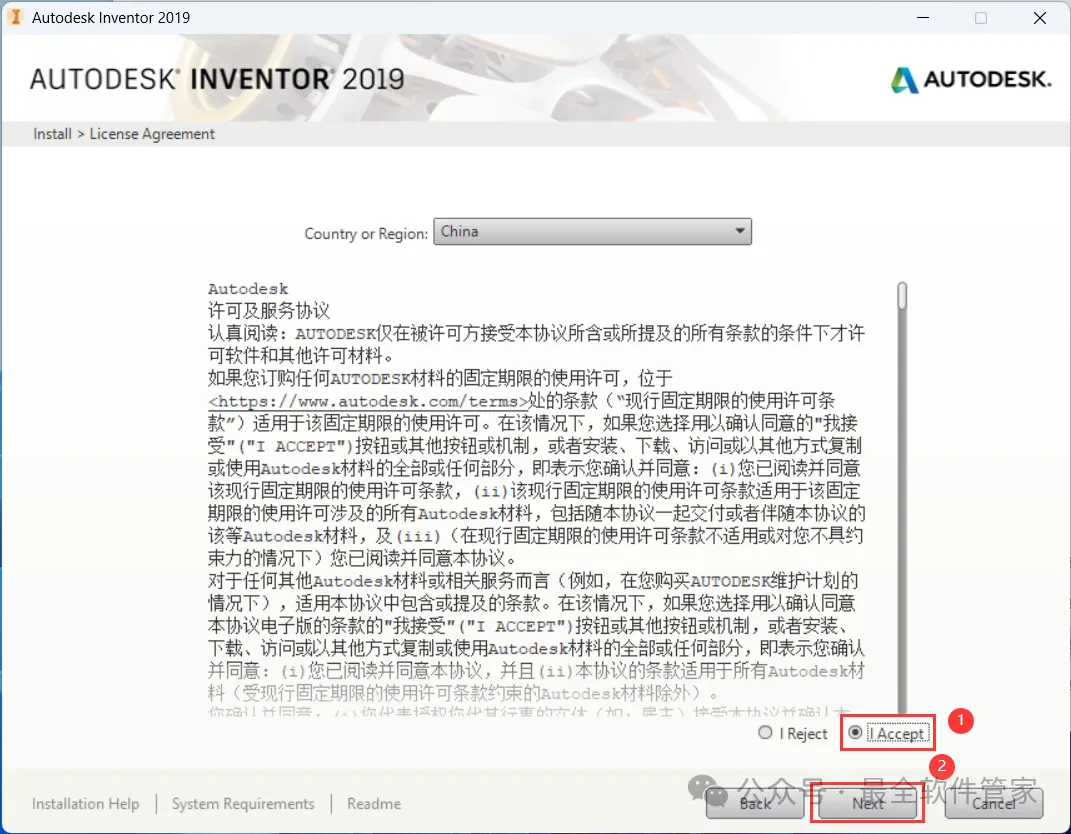Select the I Accept radio button
This screenshot has width=1071, height=834.
[855, 732]
